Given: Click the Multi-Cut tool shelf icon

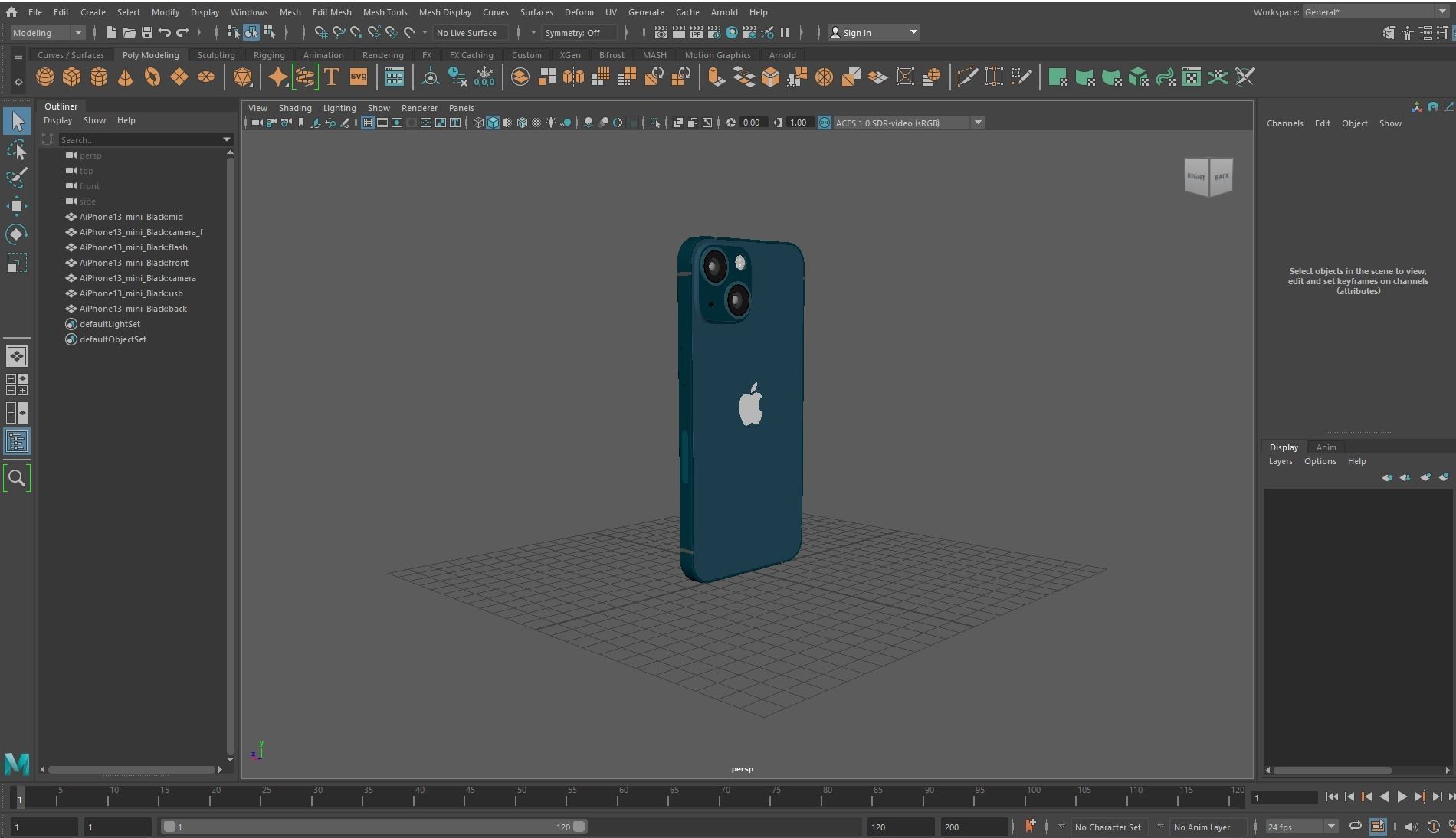Looking at the screenshot, I should 967,77.
